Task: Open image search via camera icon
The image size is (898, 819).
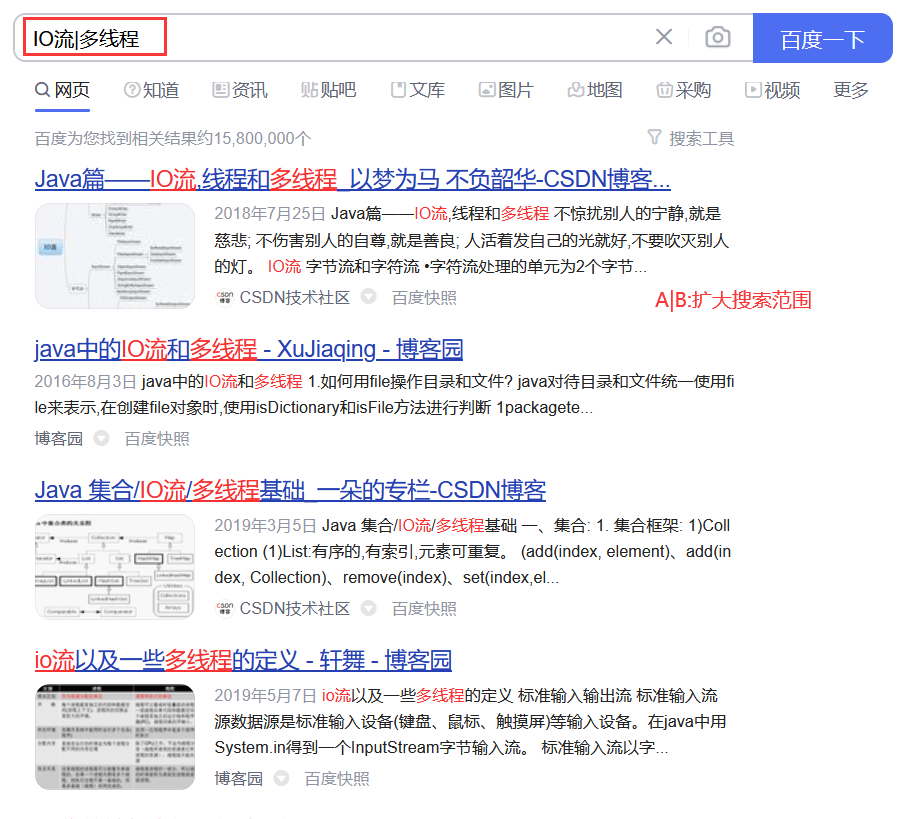Action: pyautogui.click(x=718, y=37)
